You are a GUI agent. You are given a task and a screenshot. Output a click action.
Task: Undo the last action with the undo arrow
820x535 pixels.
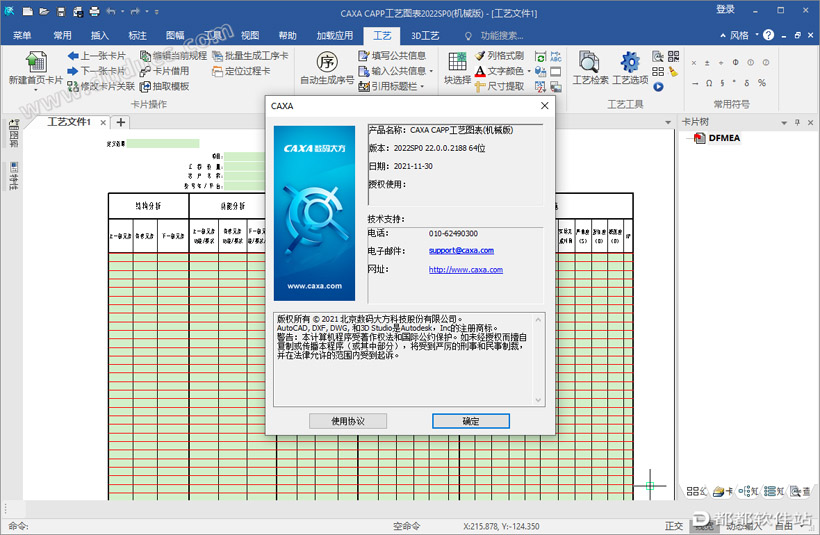tap(111, 11)
